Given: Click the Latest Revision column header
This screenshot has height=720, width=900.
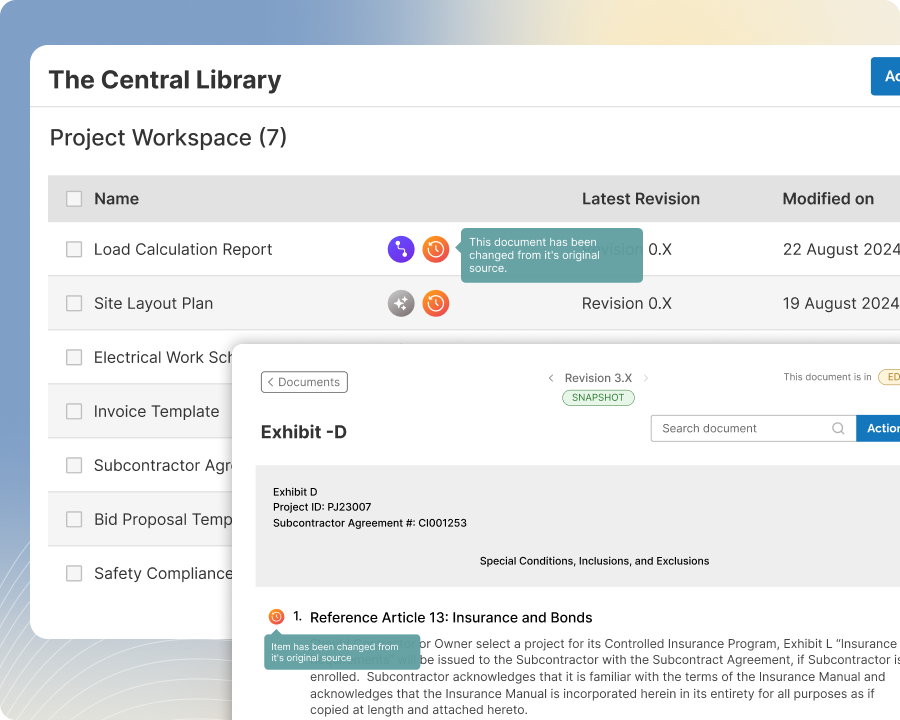Looking at the screenshot, I should click(x=641, y=199).
